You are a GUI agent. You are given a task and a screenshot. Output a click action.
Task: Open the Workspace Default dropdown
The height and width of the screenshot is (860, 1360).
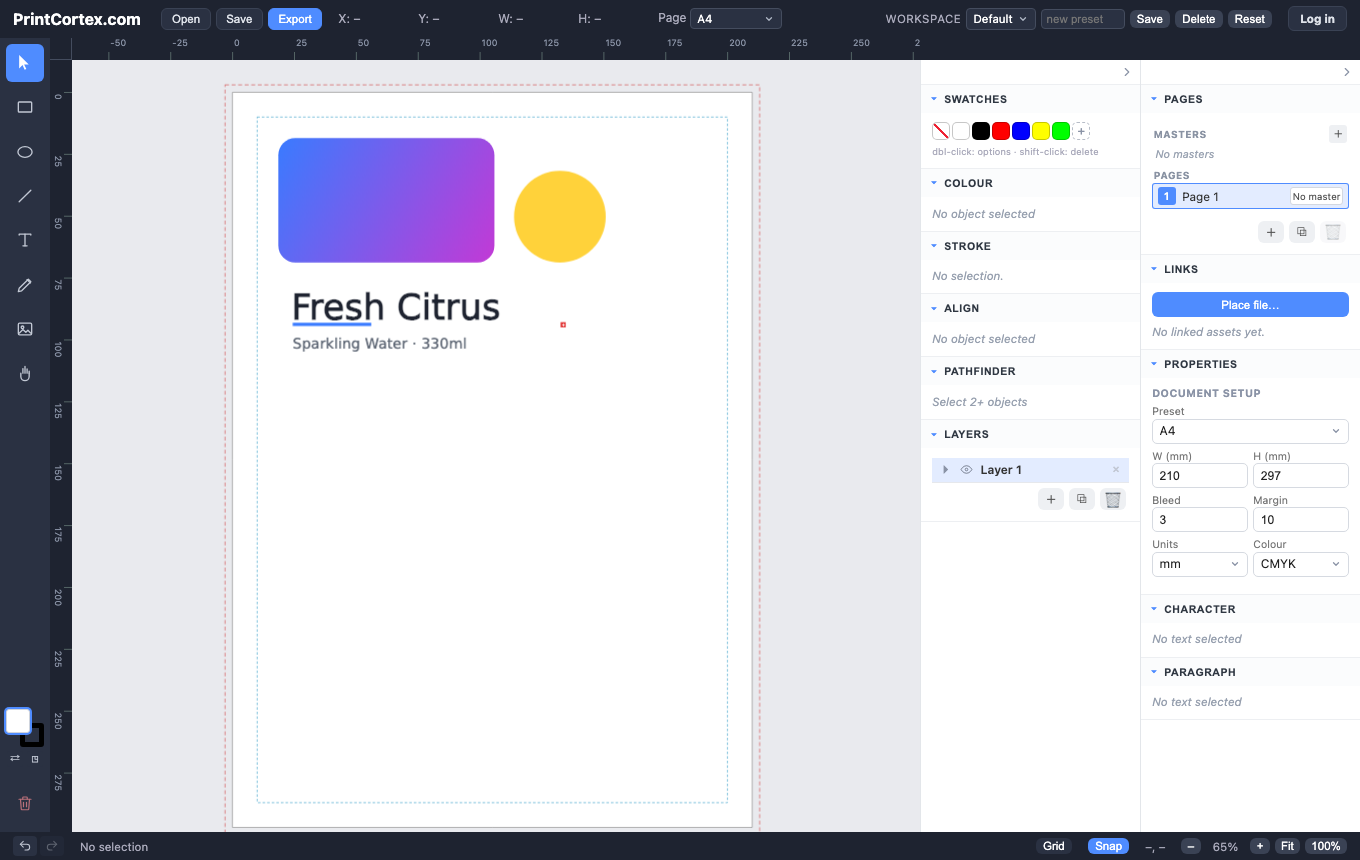[1001, 19]
